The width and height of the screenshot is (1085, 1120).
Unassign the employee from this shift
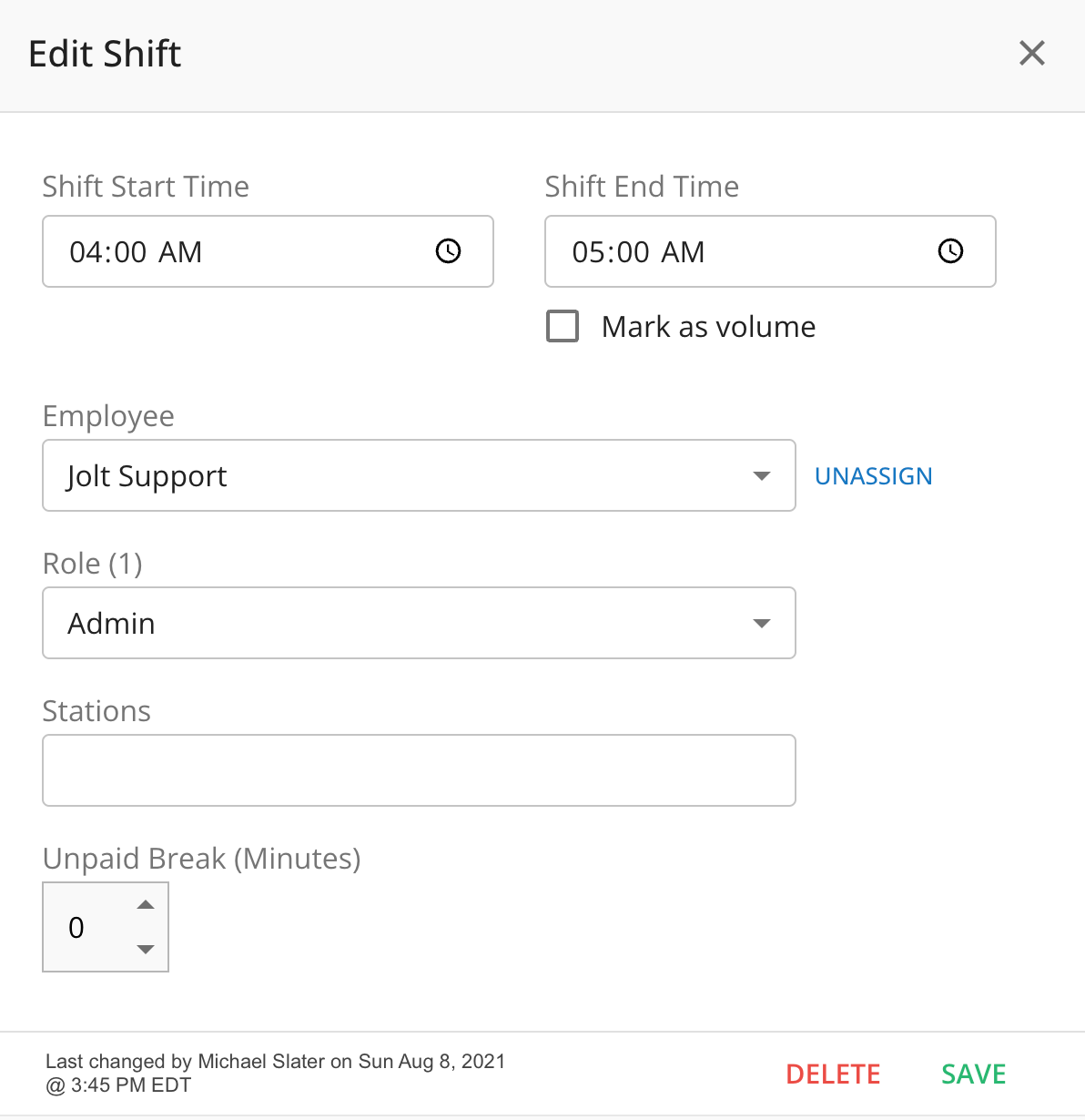pos(873,476)
